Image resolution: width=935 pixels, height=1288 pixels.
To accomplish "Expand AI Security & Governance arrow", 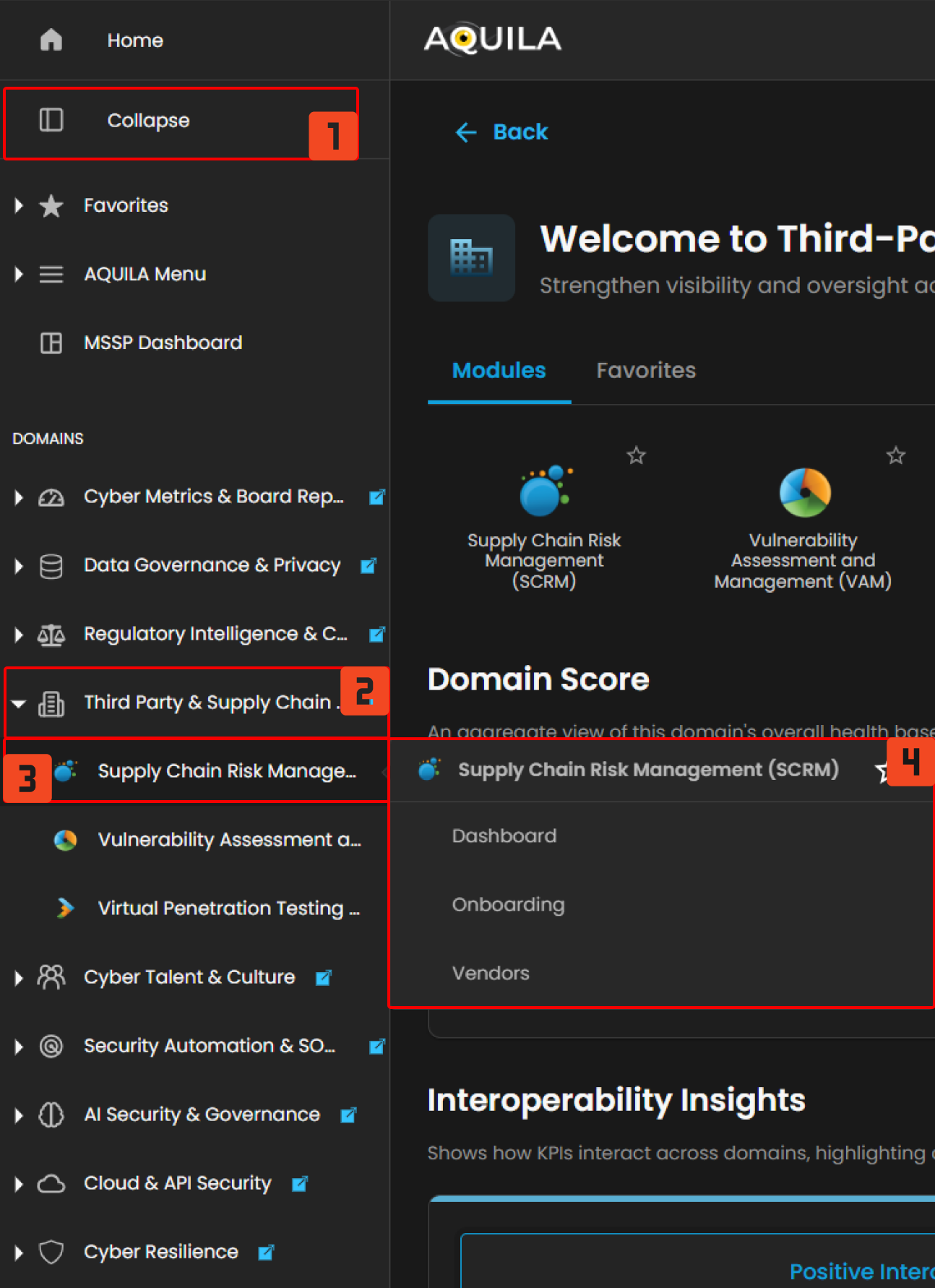I will pyautogui.click(x=19, y=1115).
